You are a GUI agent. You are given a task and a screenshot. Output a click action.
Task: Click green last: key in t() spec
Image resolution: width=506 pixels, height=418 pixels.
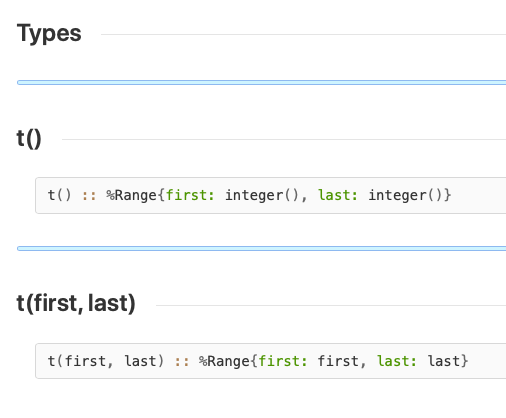[x=338, y=195]
